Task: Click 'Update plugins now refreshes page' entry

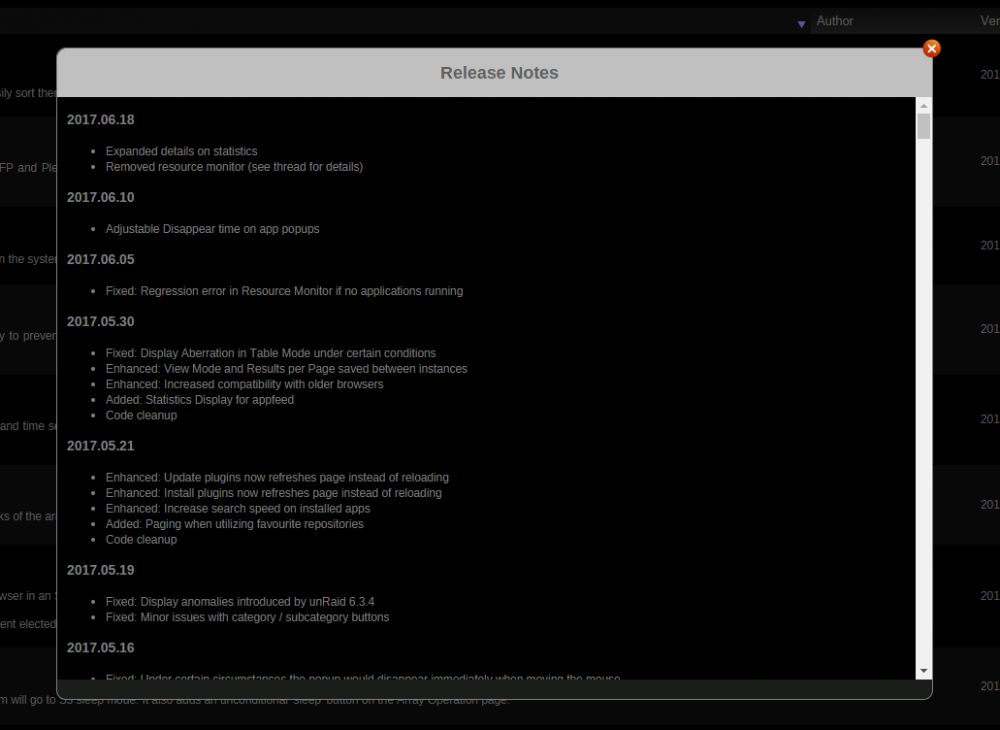Action: click(x=277, y=478)
